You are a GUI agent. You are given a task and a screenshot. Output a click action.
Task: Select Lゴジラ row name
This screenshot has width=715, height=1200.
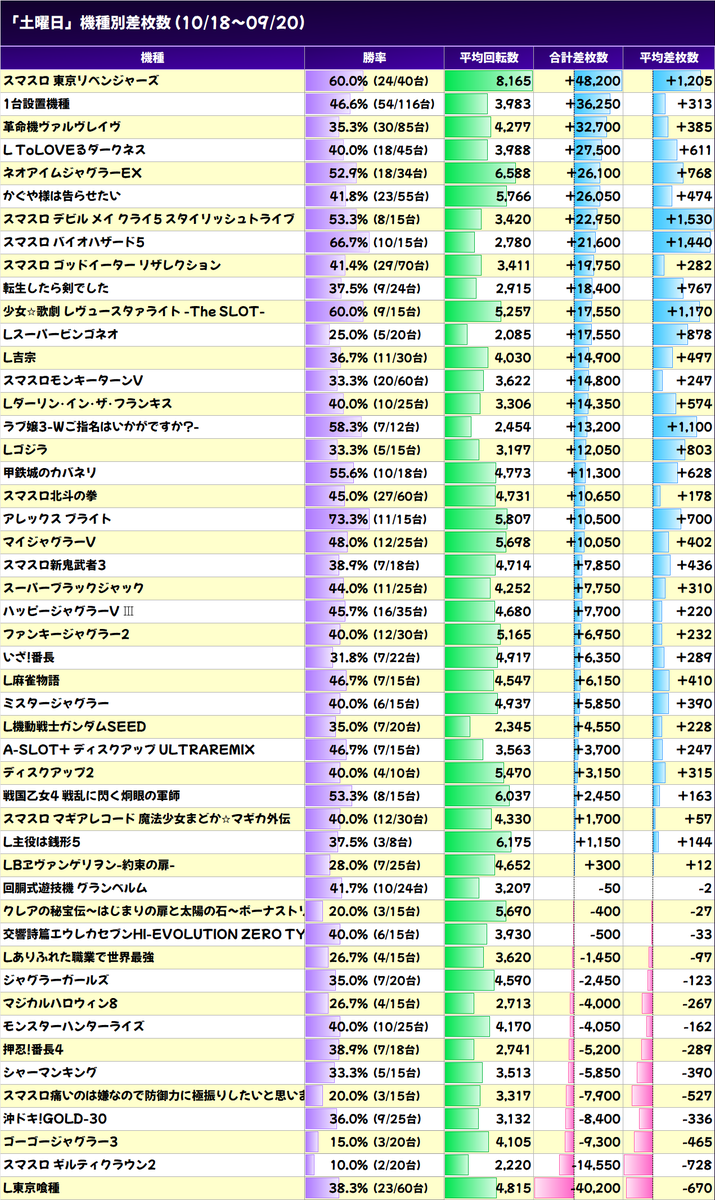[x=28, y=449]
